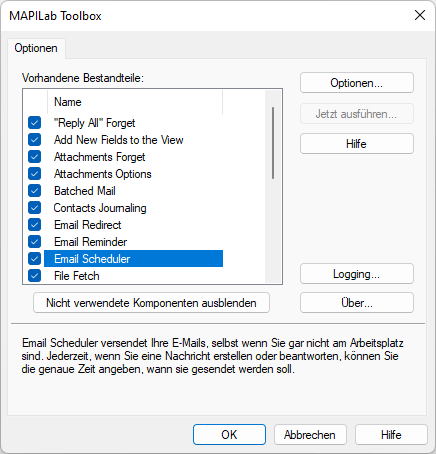Toggle the File Fetch checkbox
The image size is (436, 454).
[x=35, y=276]
